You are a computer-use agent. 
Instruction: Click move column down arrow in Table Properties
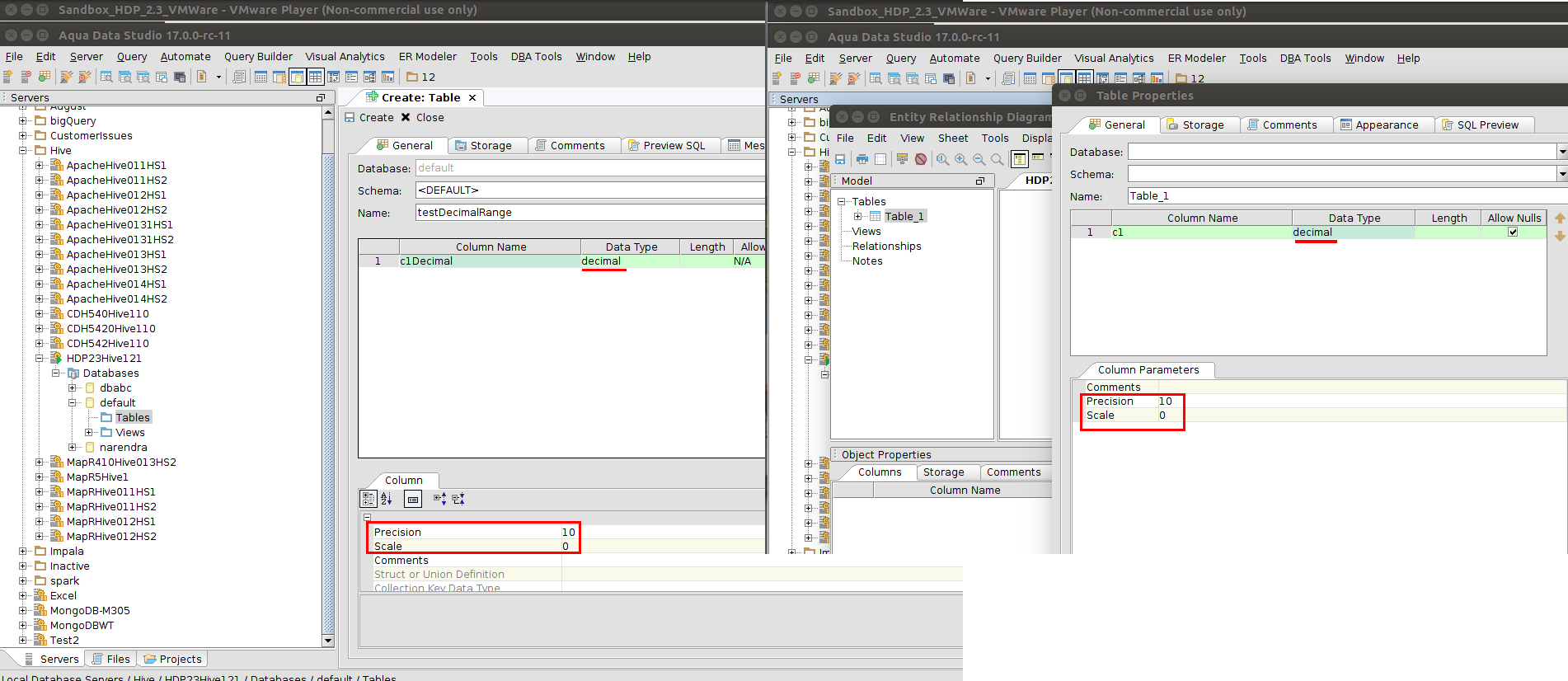point(1560,237)
